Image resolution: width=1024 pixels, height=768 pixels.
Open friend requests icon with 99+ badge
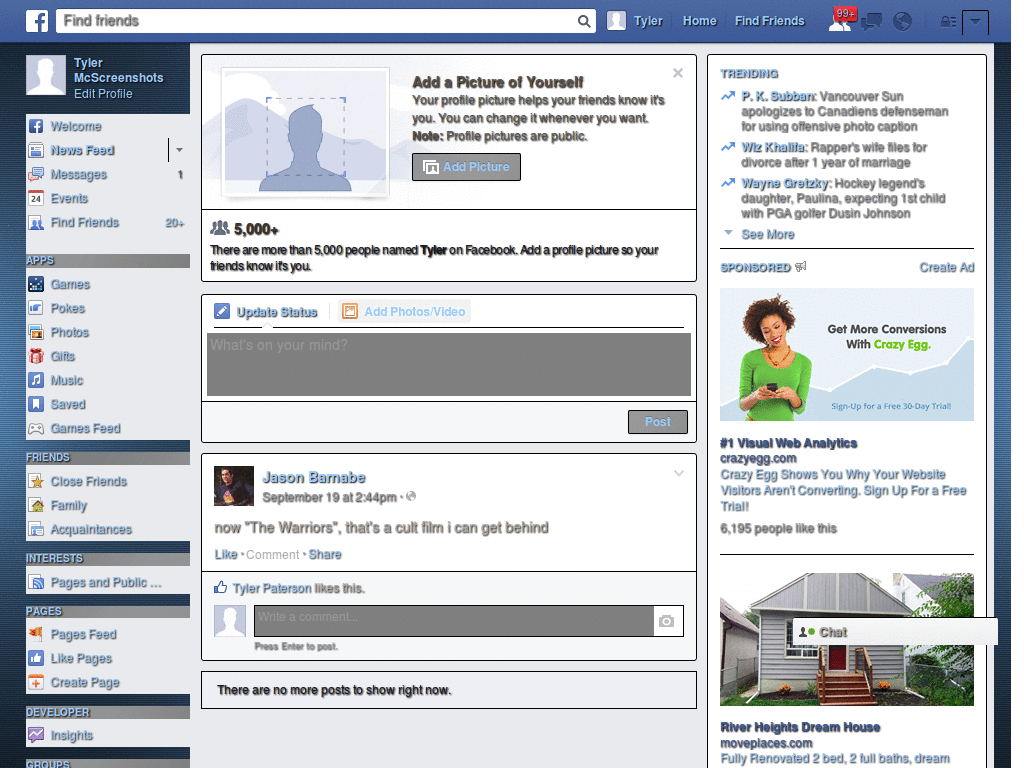pyautogui.click(x=840, y=21)
